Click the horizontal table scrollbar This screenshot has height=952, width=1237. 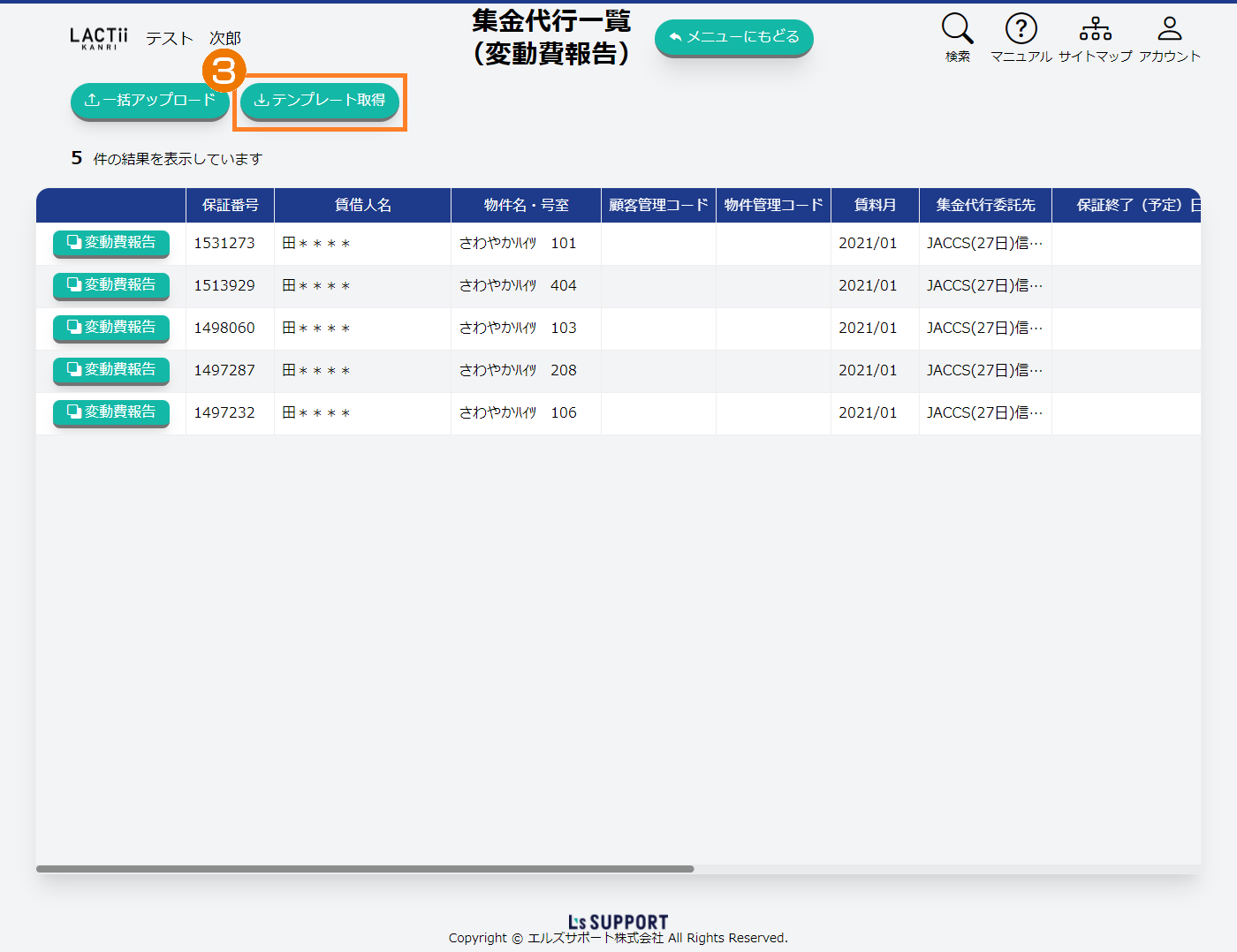click(365, 869)
